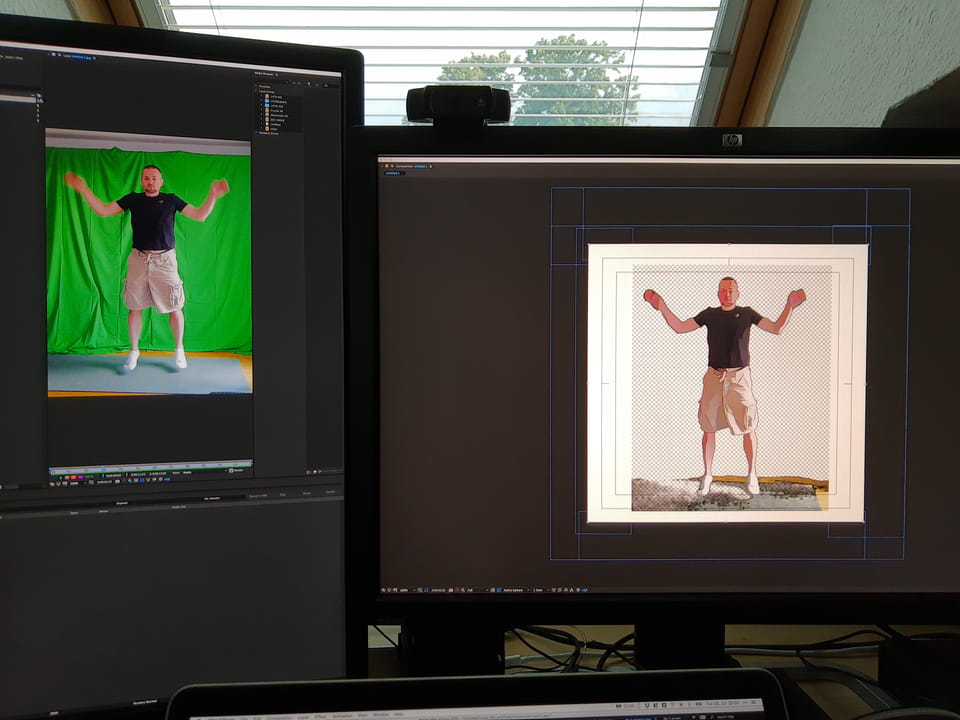Select the Effect menu in macOS menu bar
Image resolution: width=960 pixels, height=720 pixels.
321,715
